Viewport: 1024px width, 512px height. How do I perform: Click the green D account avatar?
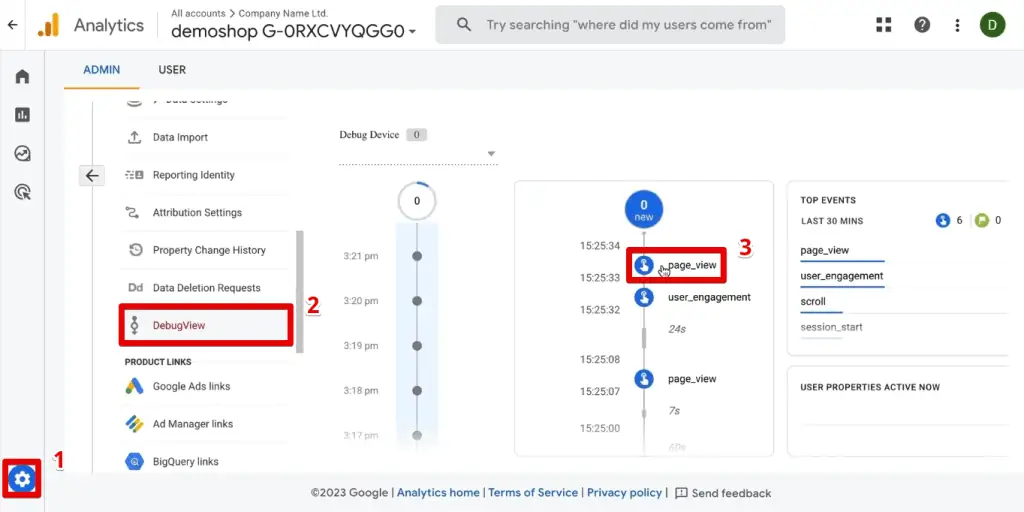pos(992,25)
